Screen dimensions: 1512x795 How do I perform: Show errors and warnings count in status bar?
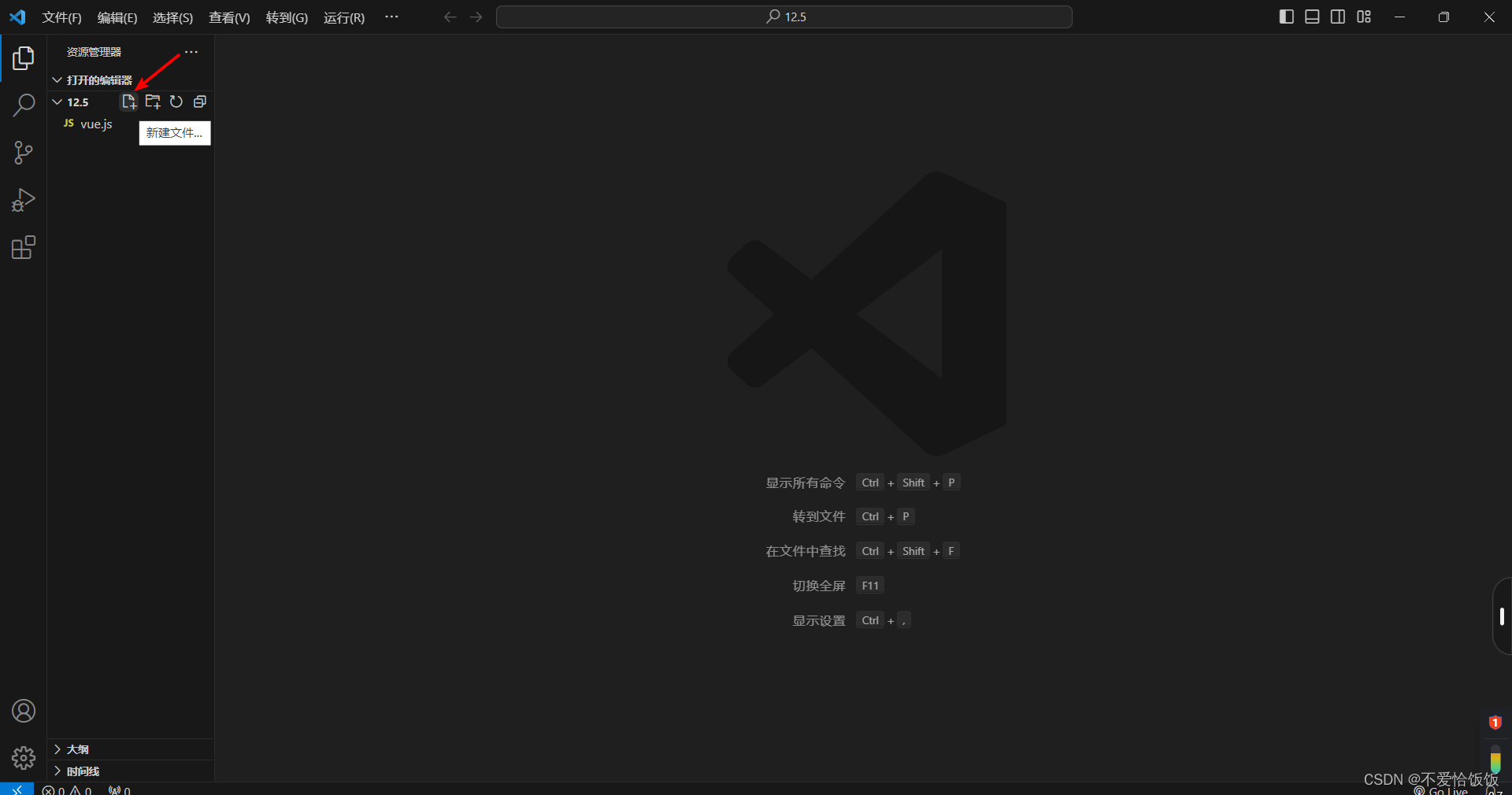[x=67, y=789]
